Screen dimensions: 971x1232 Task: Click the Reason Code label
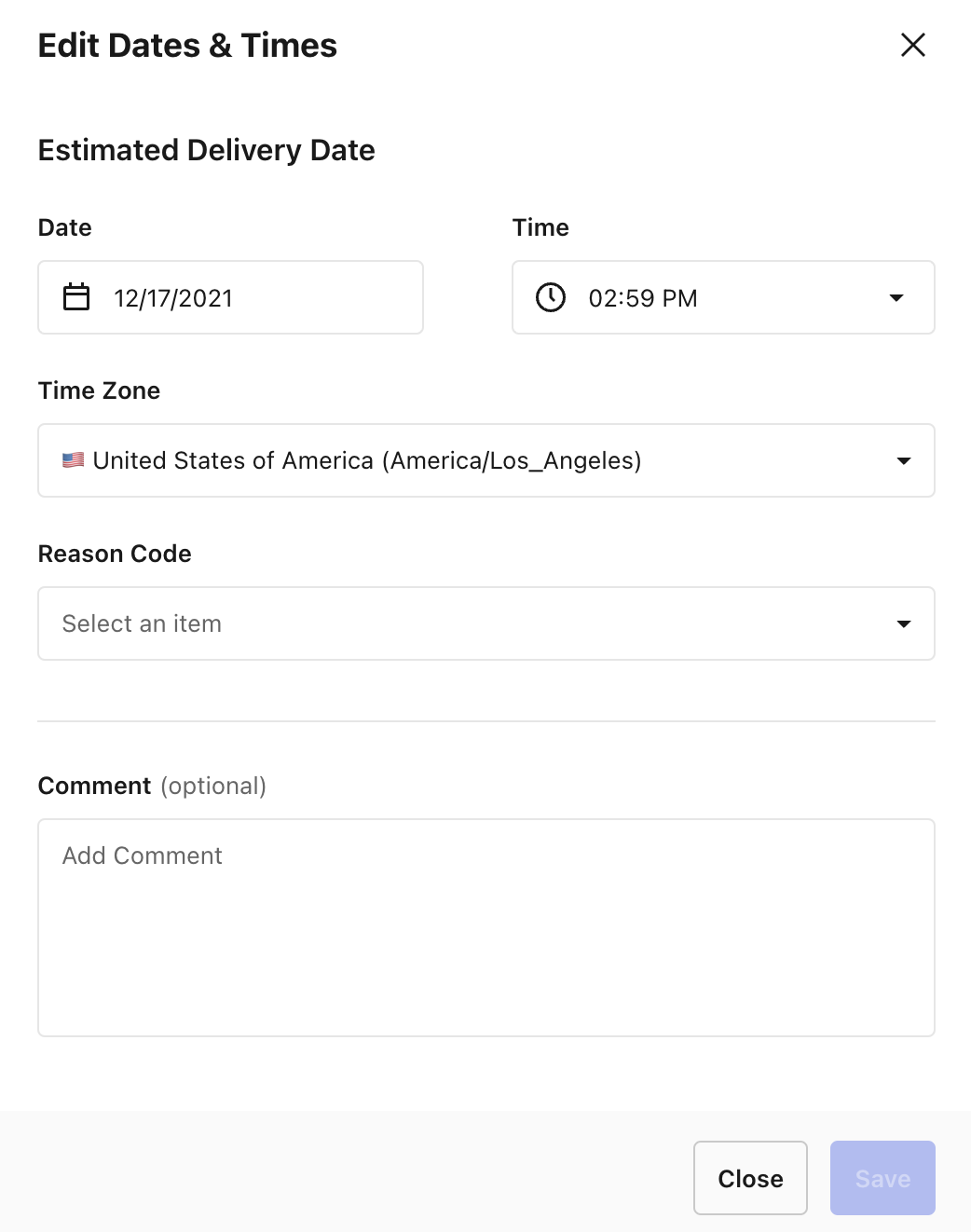115,554
